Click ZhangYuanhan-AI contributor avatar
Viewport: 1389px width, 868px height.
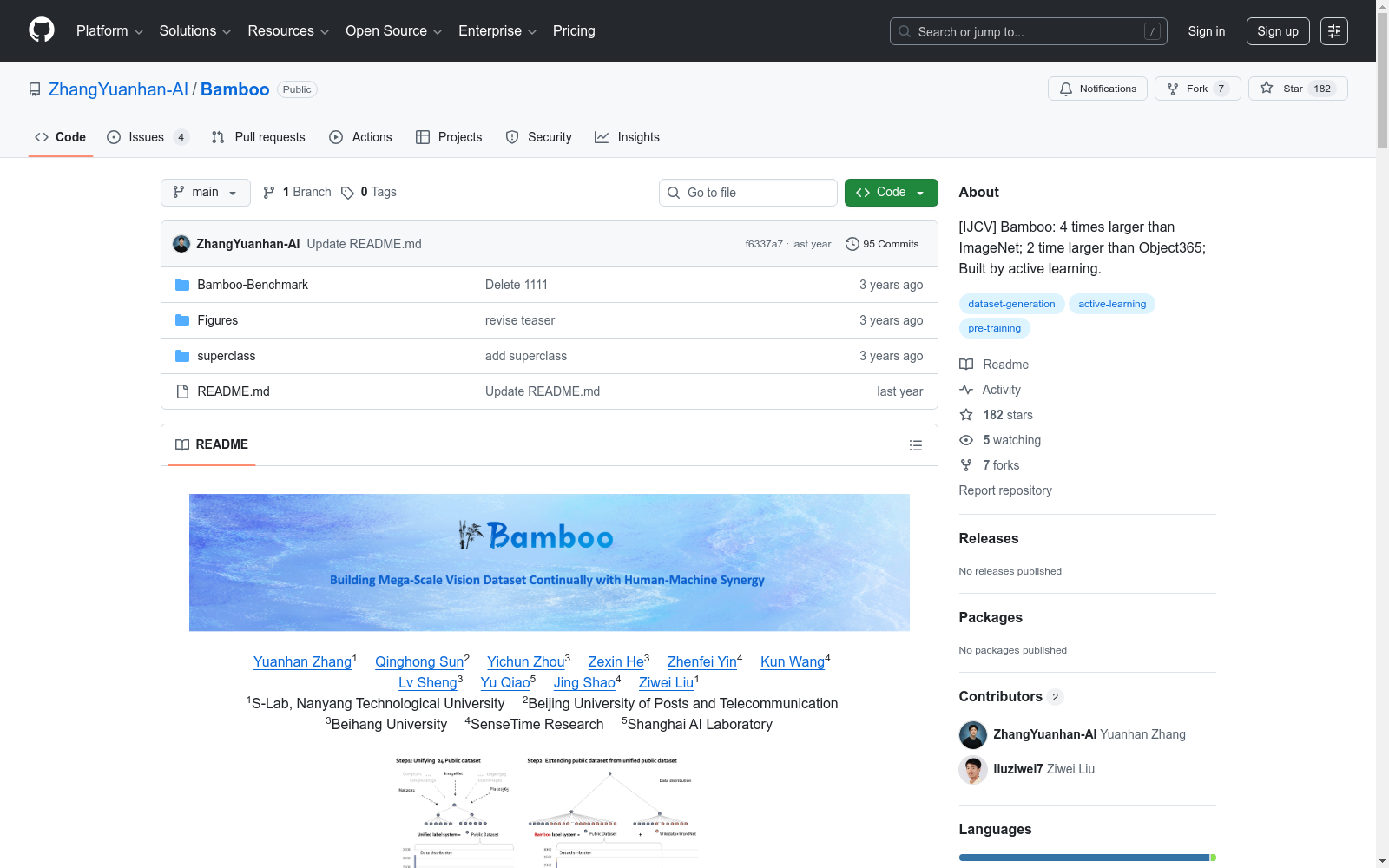click(973, 735)
